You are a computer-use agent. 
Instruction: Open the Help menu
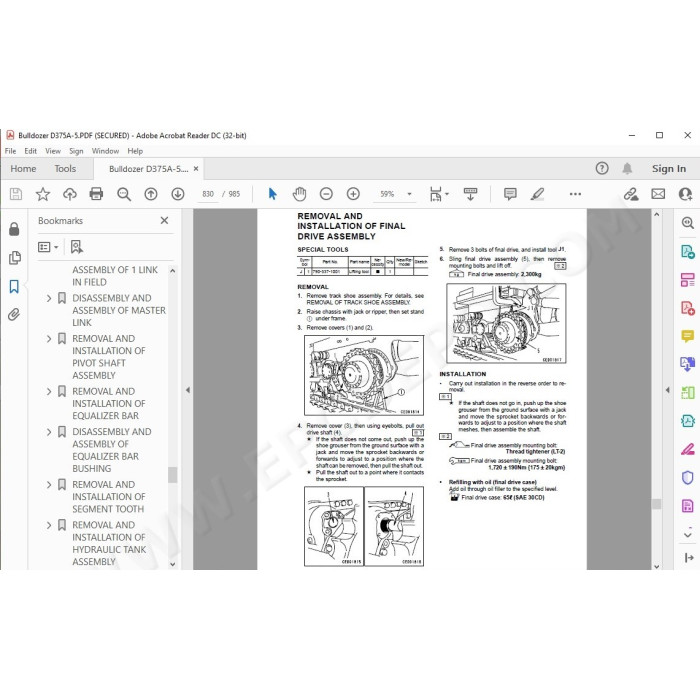[135, 151]
